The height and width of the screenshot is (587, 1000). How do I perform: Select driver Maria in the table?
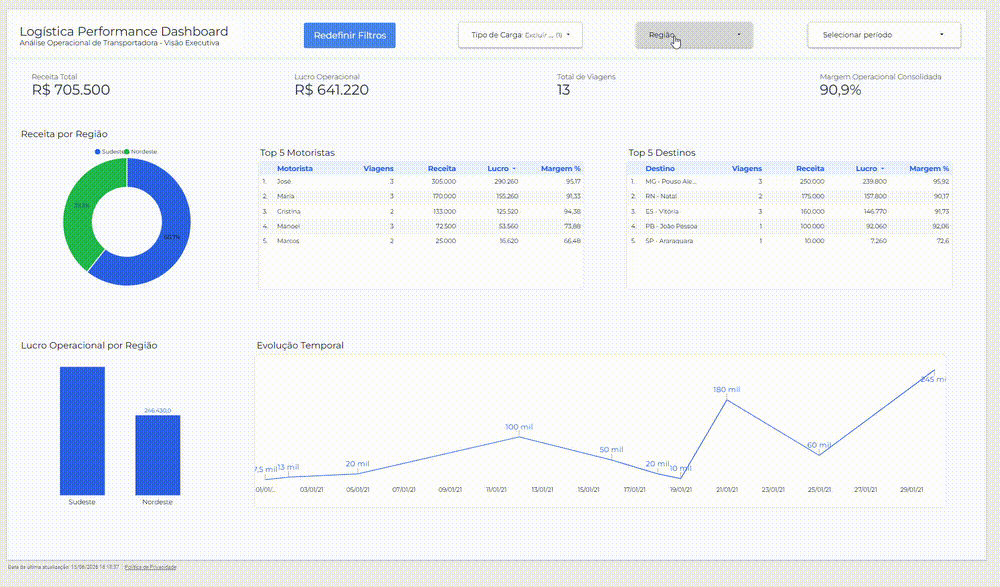286,197
